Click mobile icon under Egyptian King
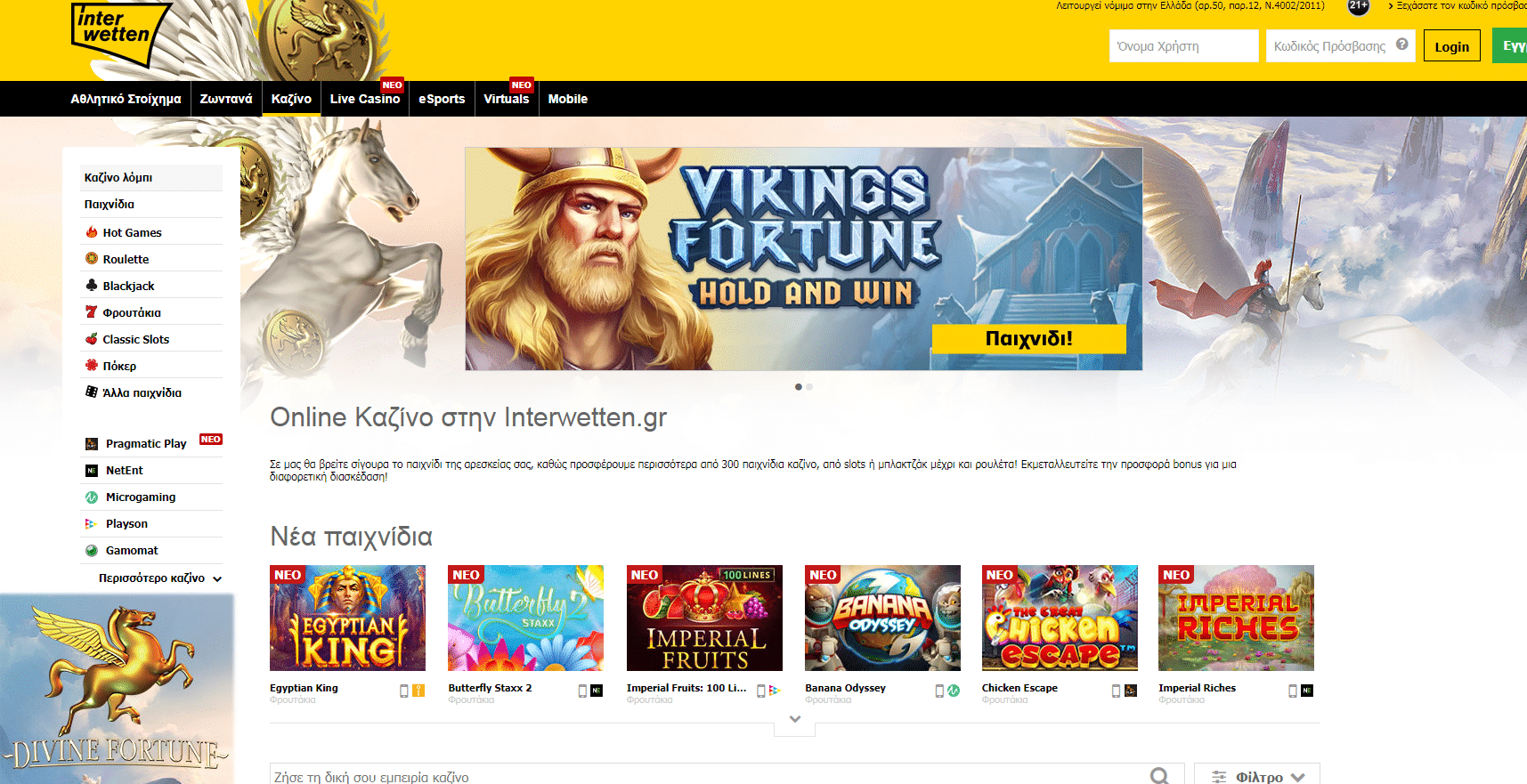This screenshot has width=1527, height=784. click(404, 691)
